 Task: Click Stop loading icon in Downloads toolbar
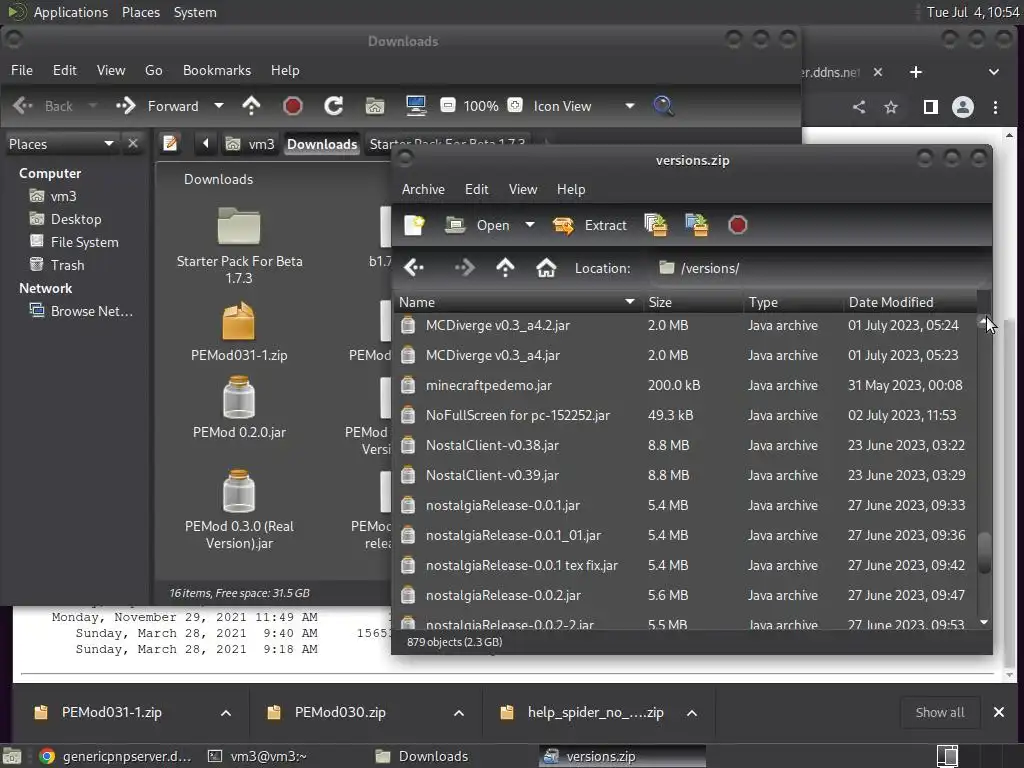[x=293, y=106]
